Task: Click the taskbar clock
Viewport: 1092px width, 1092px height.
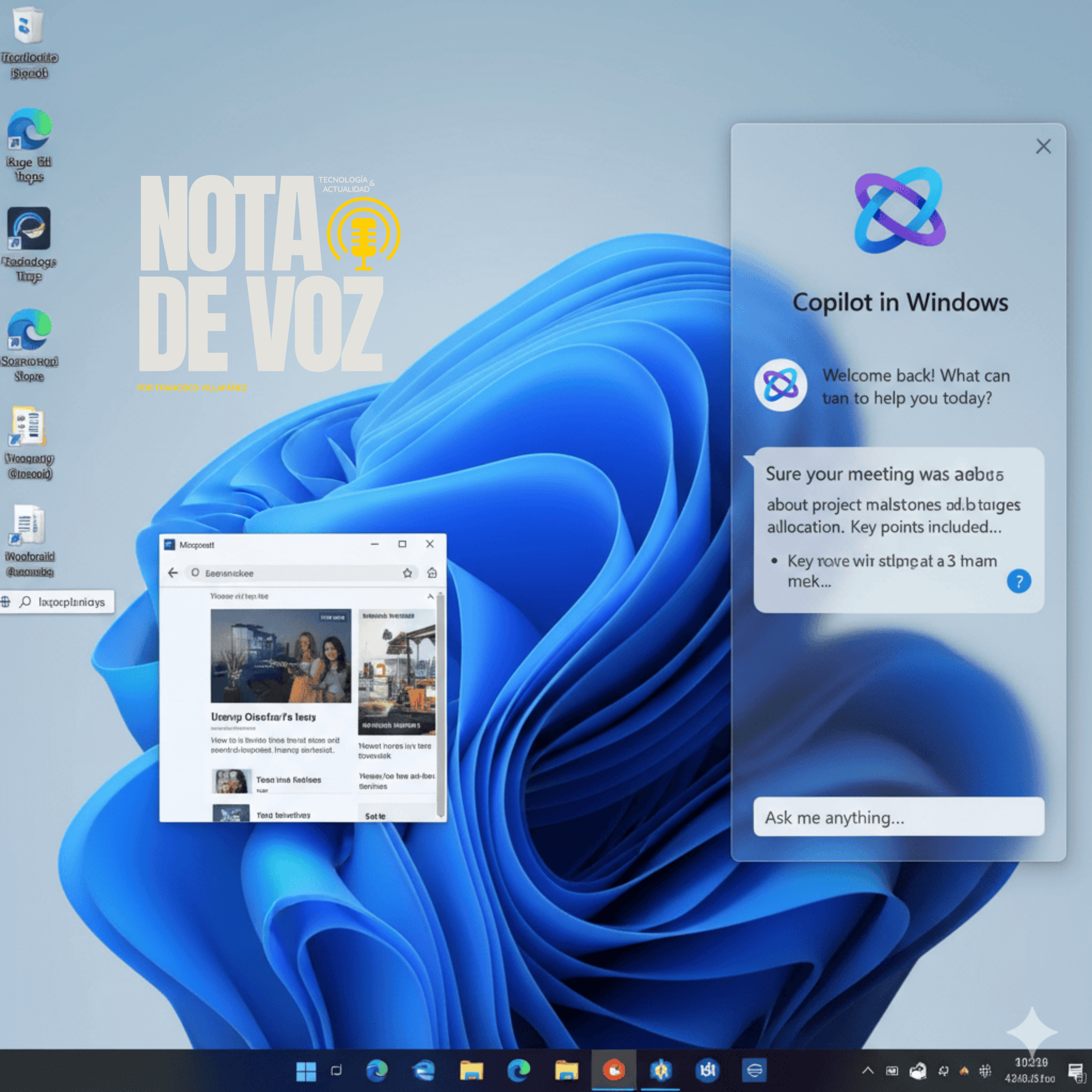Action: (1030, 1070)
